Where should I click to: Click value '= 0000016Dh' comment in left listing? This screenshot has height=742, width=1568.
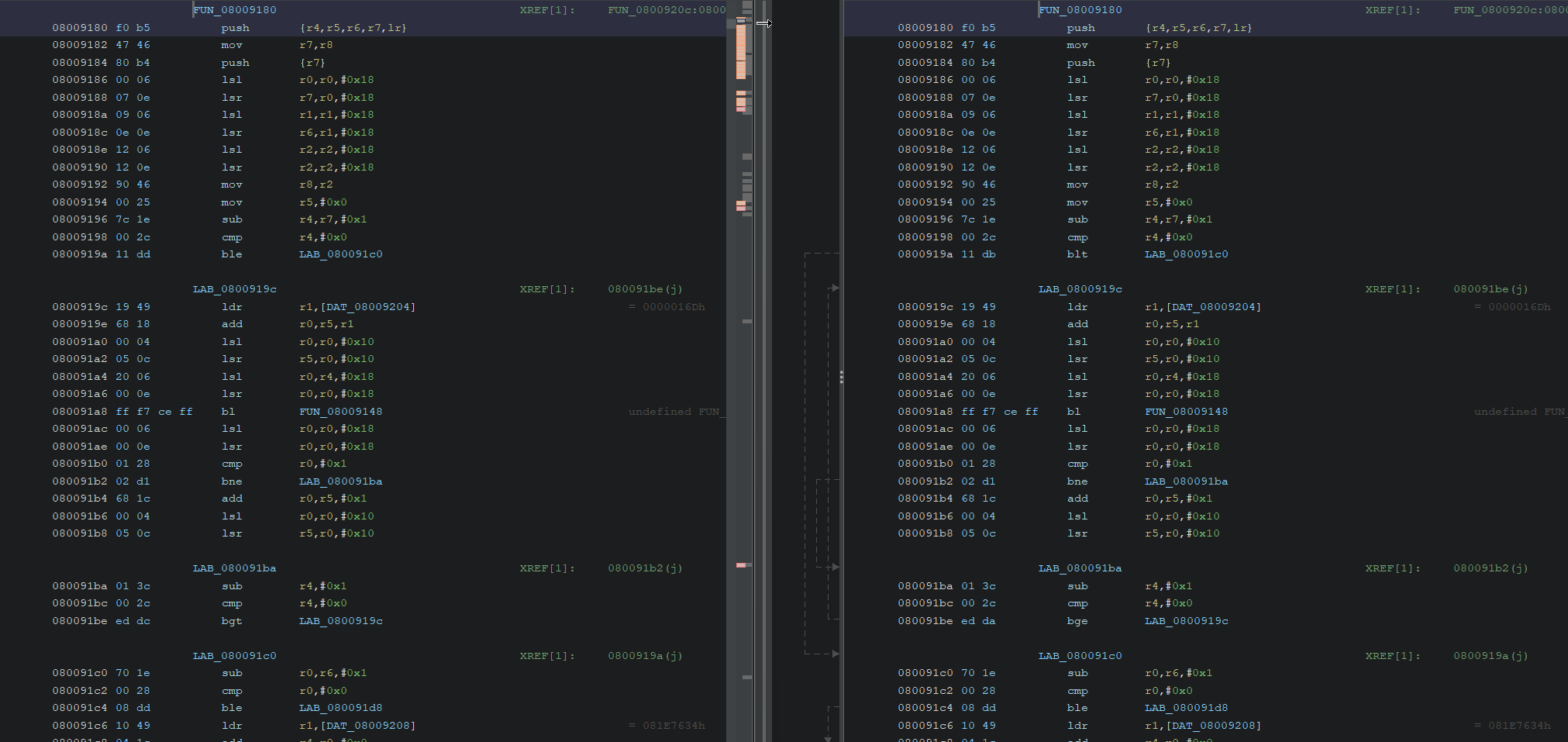[667, 307]
